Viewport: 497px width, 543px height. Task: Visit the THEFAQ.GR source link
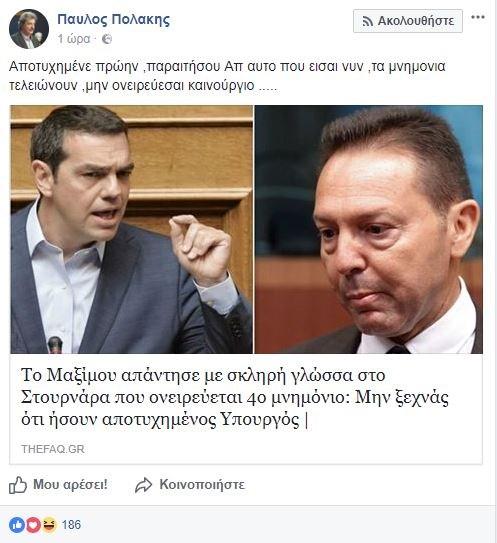coord(53,449)
